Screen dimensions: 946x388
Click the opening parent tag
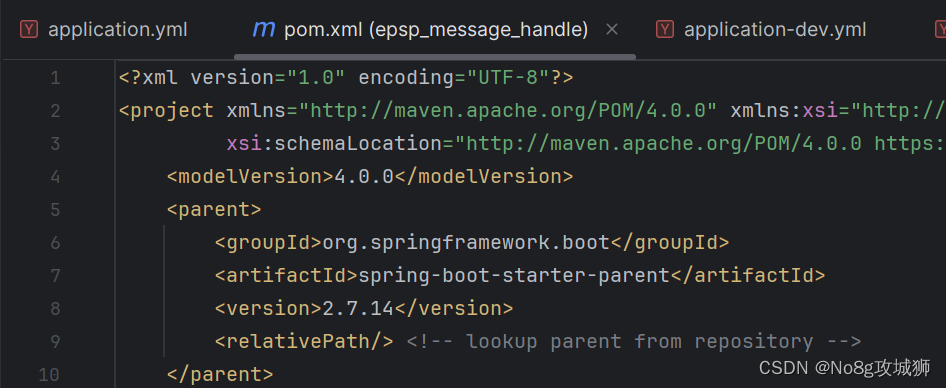tap(214, 210)
